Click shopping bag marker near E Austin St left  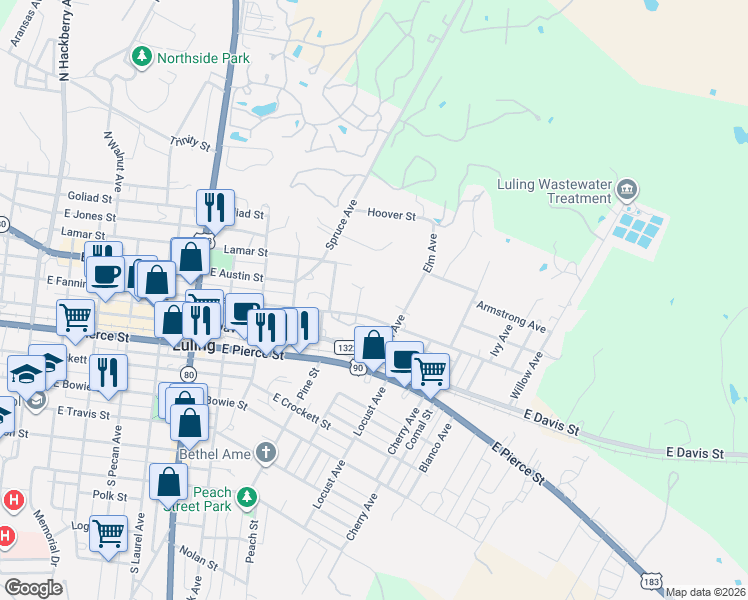156,280
